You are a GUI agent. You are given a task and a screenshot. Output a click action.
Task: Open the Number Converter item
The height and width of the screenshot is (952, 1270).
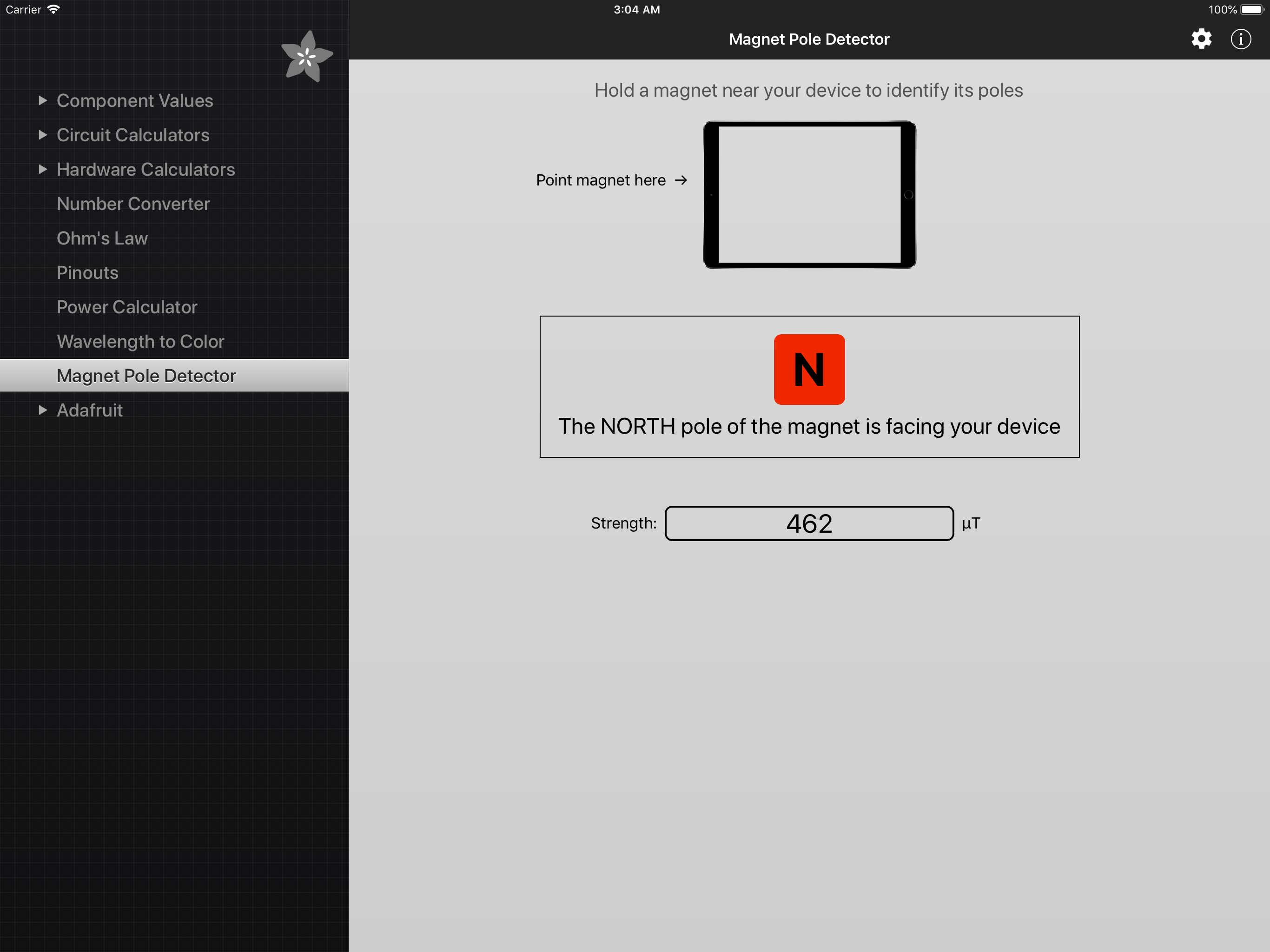point(133,204)
